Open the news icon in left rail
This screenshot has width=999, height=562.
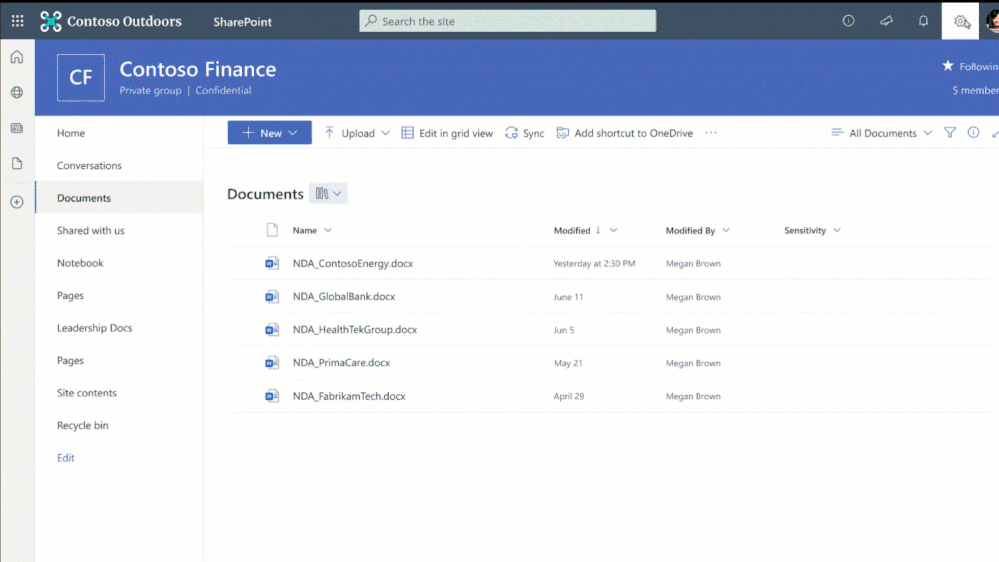[17, 128]
